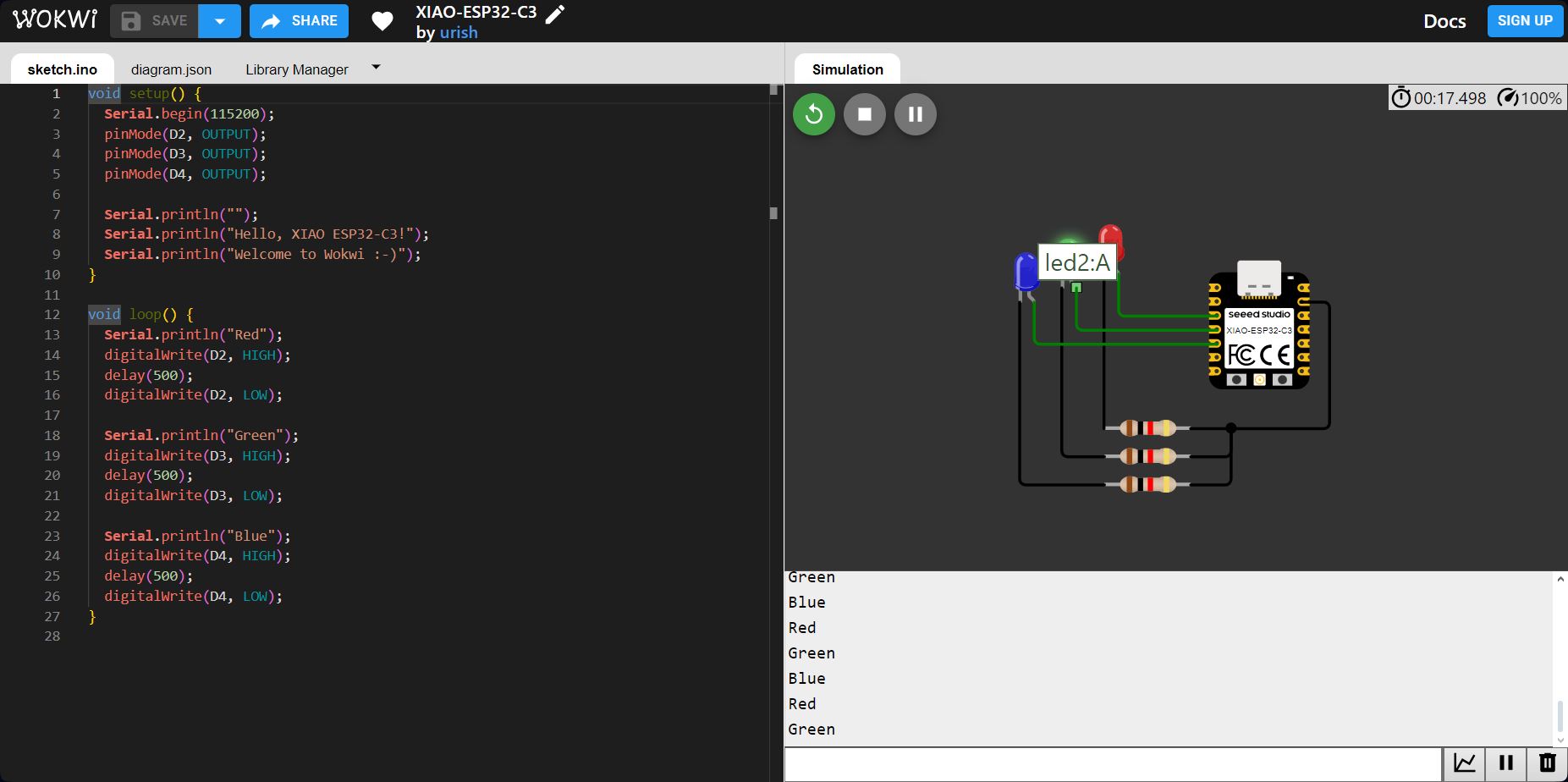
Task: Click the editor minimap scroll marker
Action: [x=773, y=213]
